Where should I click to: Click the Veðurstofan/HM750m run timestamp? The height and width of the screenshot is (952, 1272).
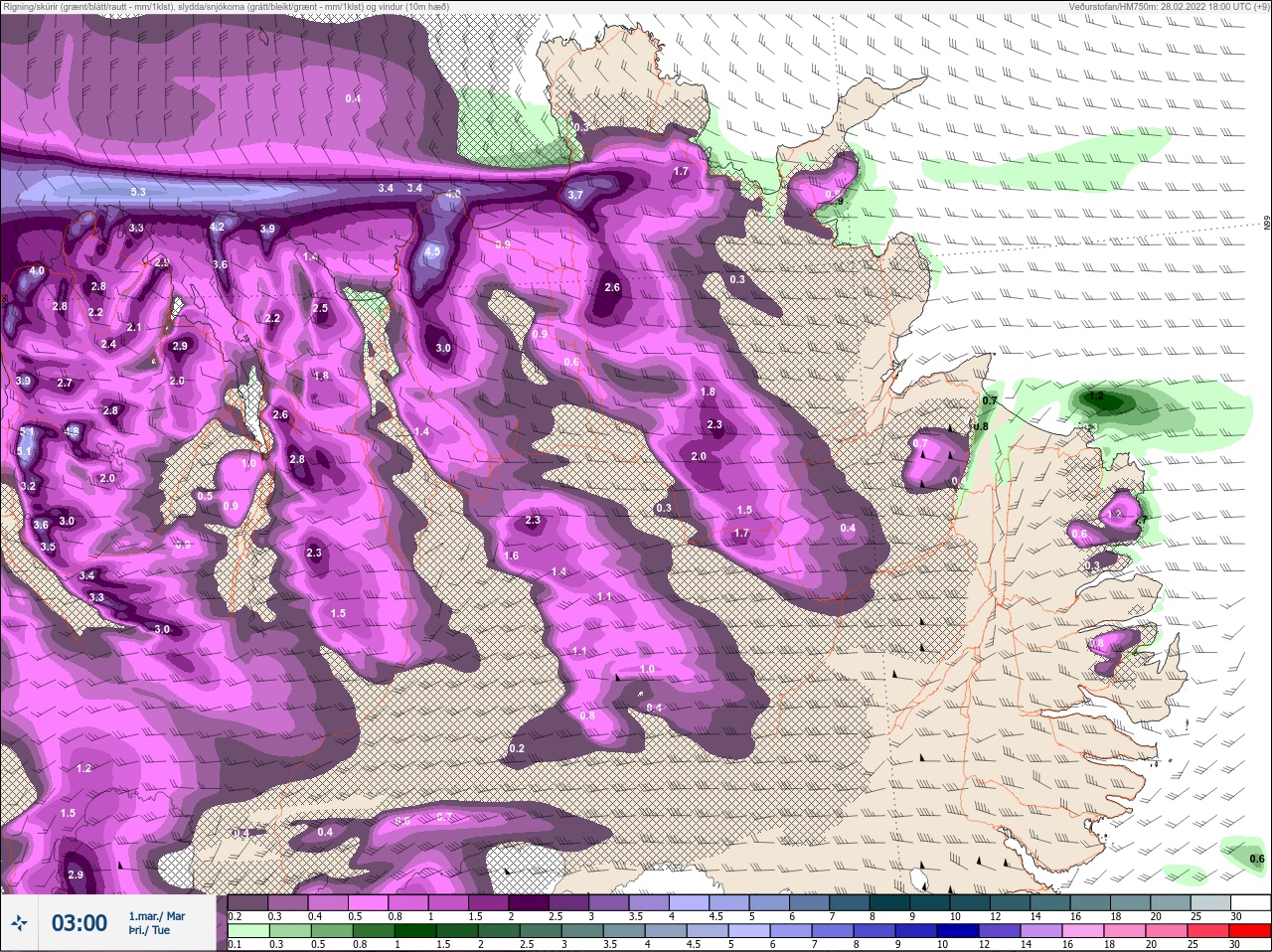pos(1169,6)
